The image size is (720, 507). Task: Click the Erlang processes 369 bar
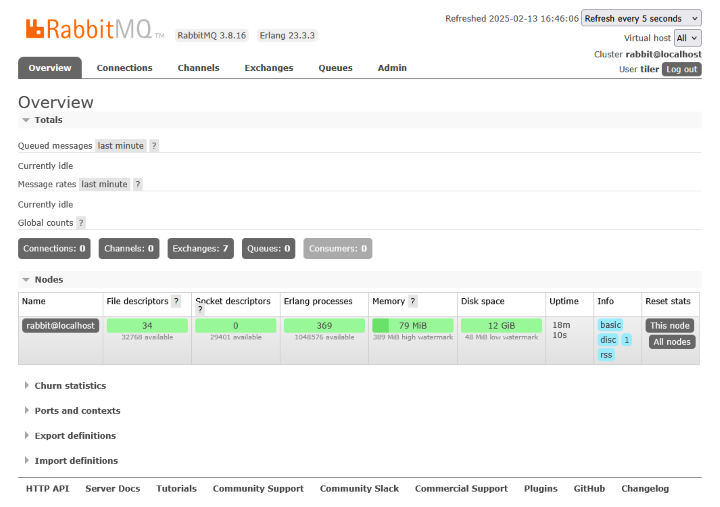coord(324,326)
